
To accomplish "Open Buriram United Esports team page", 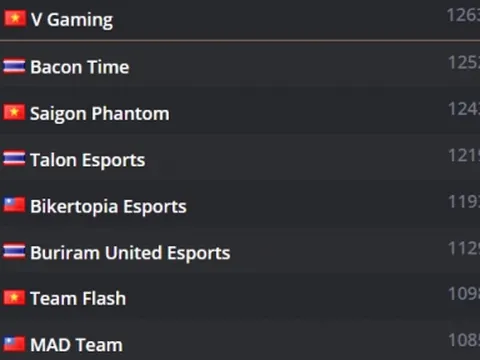I will point(130,253).
